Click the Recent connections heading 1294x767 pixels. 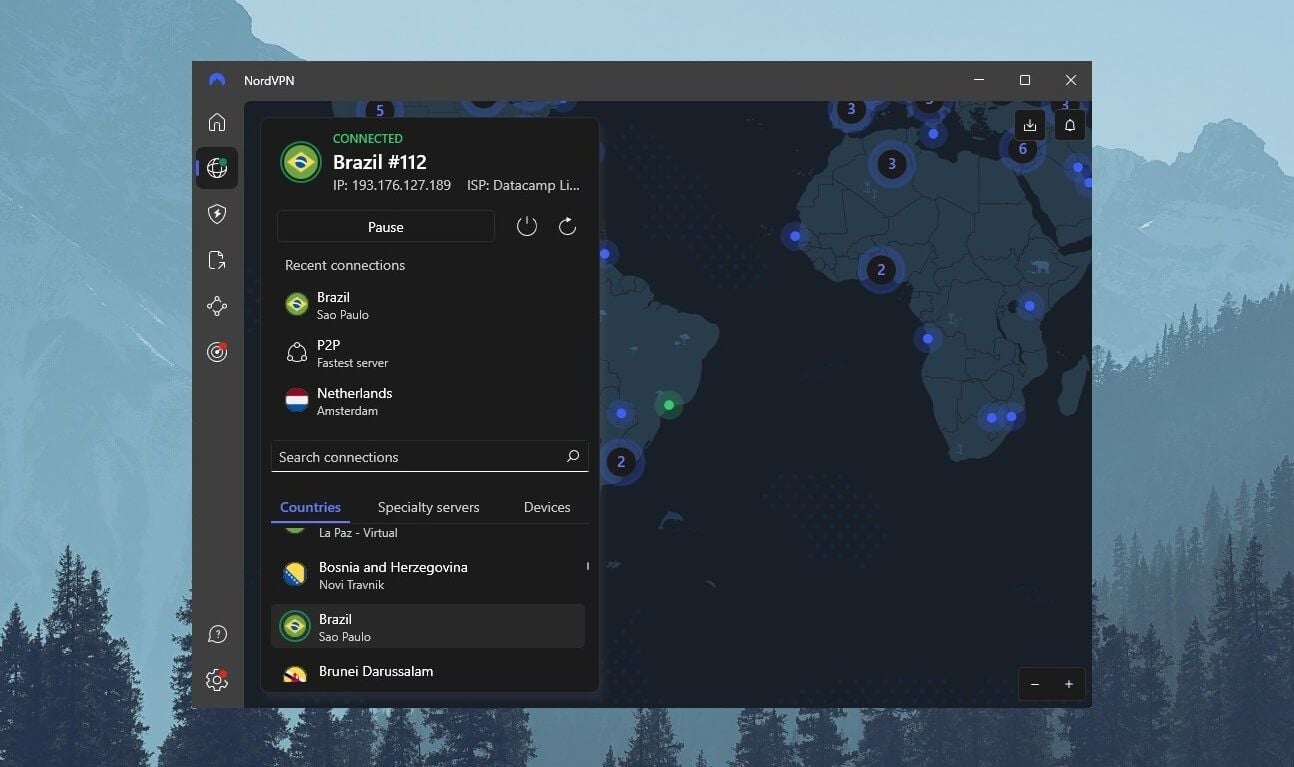click(345, 265)
